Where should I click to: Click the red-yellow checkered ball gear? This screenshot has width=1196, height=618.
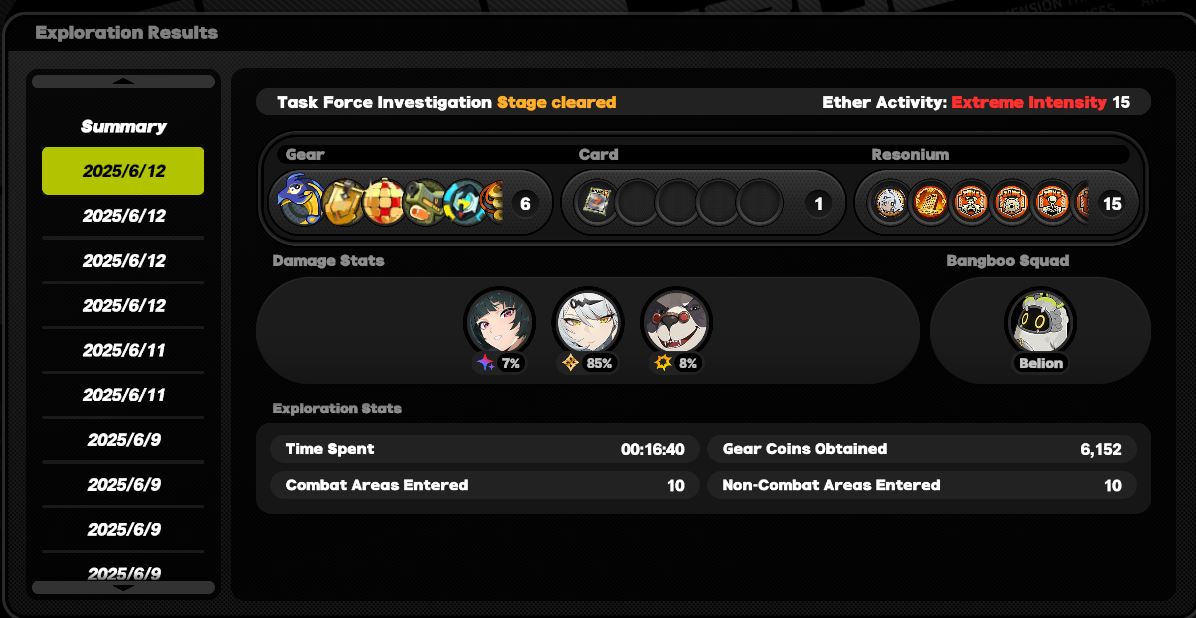tap(383, 202)
